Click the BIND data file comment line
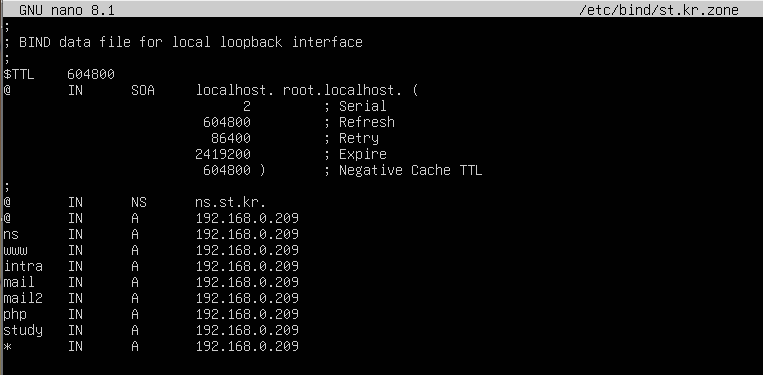 [191, 42]
